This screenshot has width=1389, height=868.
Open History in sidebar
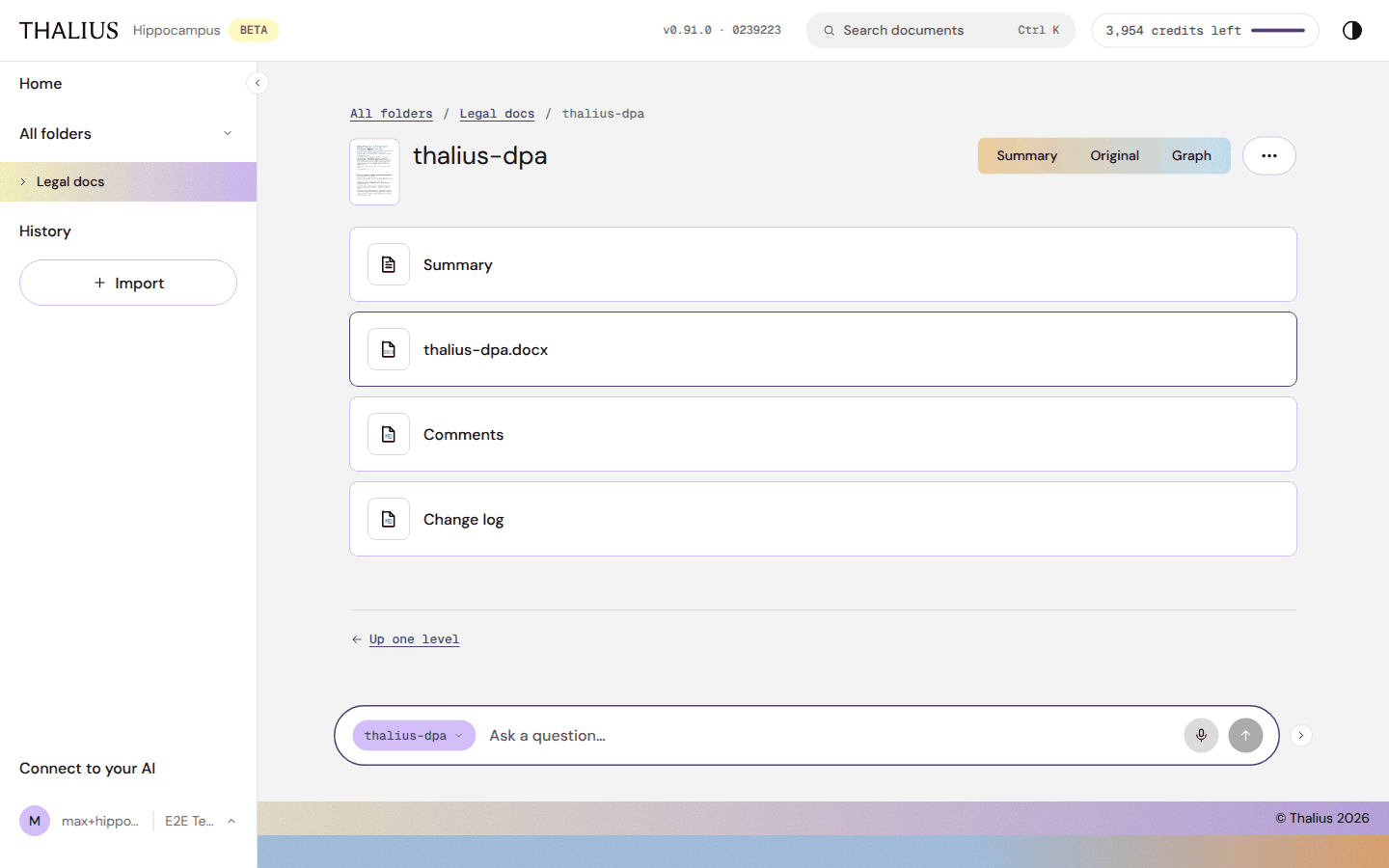(x=45, y=231)
